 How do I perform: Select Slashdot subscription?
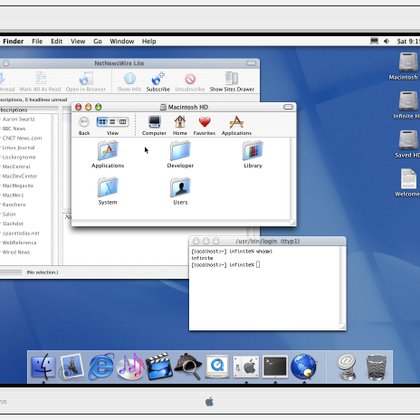[x=13, y=224]
